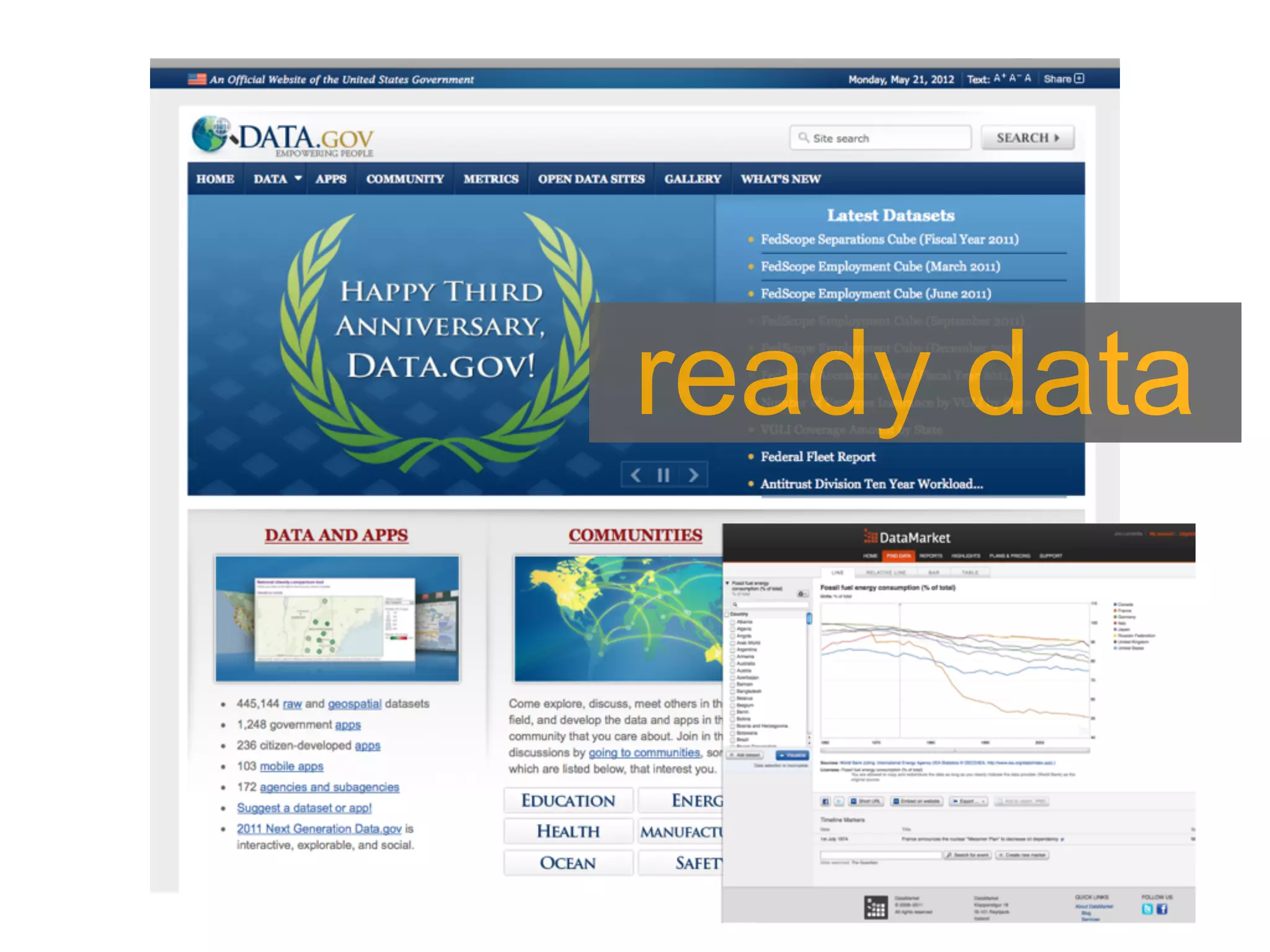Open the DATA dropdown in navigation
Image resolution: width=1270 pixels, height=952 pixels.
(277, 178)
